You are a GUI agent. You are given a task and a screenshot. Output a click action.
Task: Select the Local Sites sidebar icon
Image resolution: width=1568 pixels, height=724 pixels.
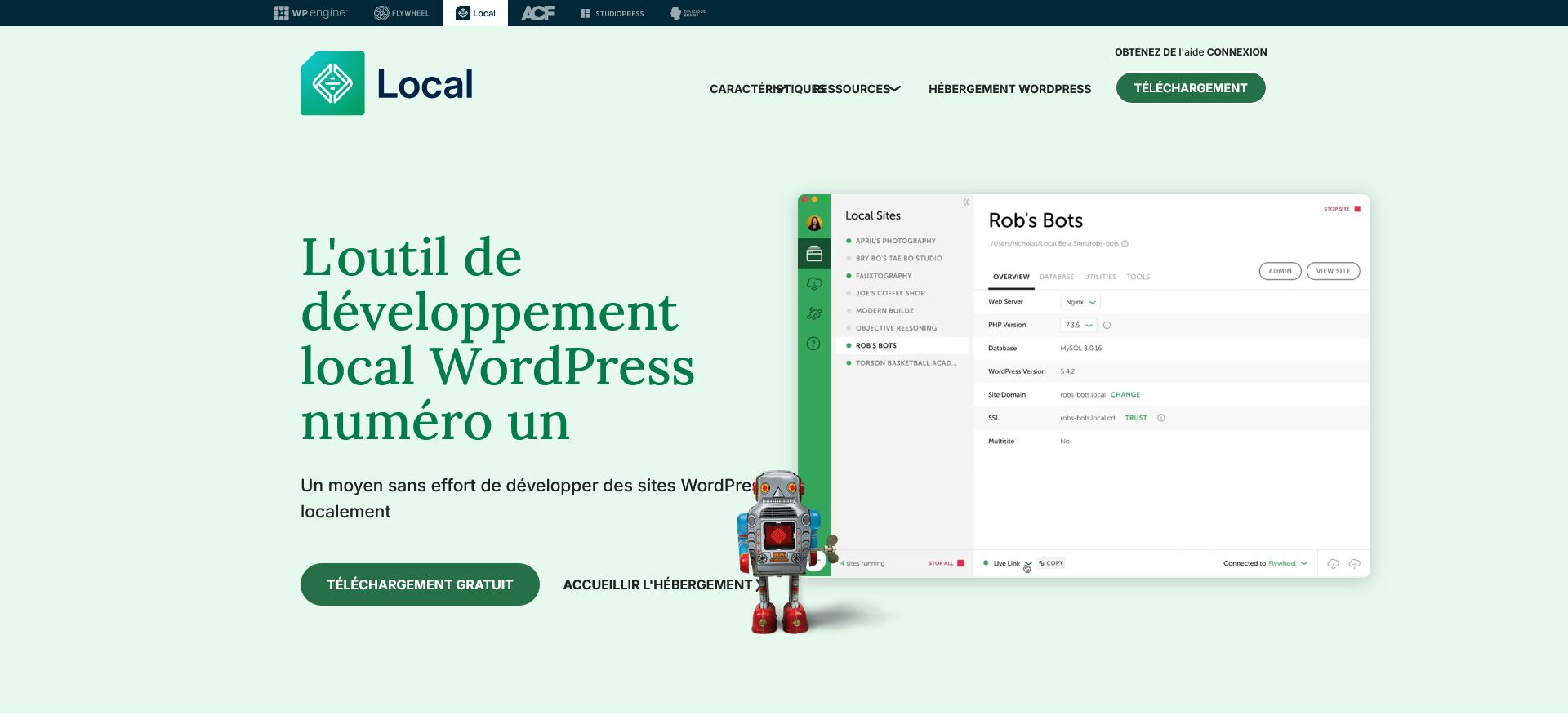(814, 255)
